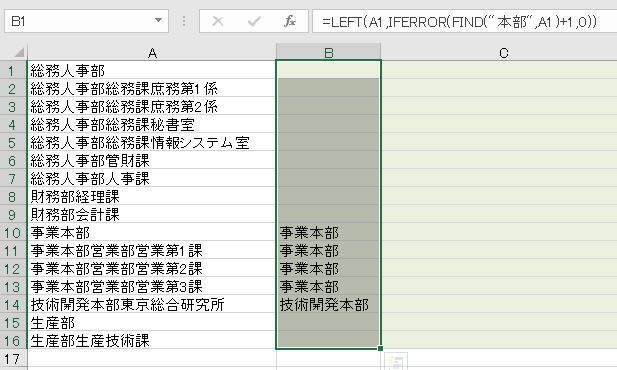Open the Auto Fill Options icon
Screen dimensions: 617x370
tap(396, 362)
